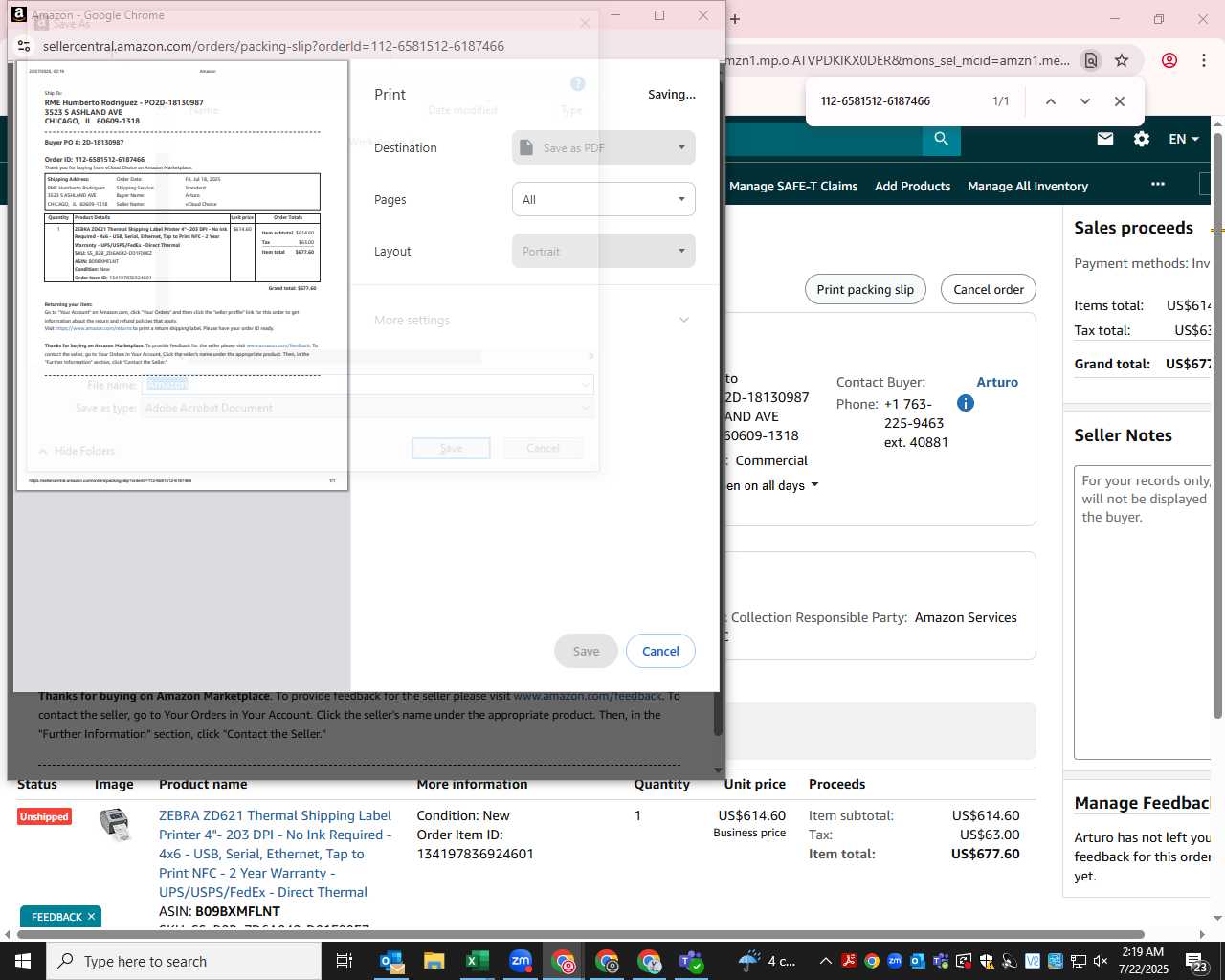This screenshot has height=980, width=1225.
Task: Click ASIN value B09BXMFLNT
Action: point(237,911)
